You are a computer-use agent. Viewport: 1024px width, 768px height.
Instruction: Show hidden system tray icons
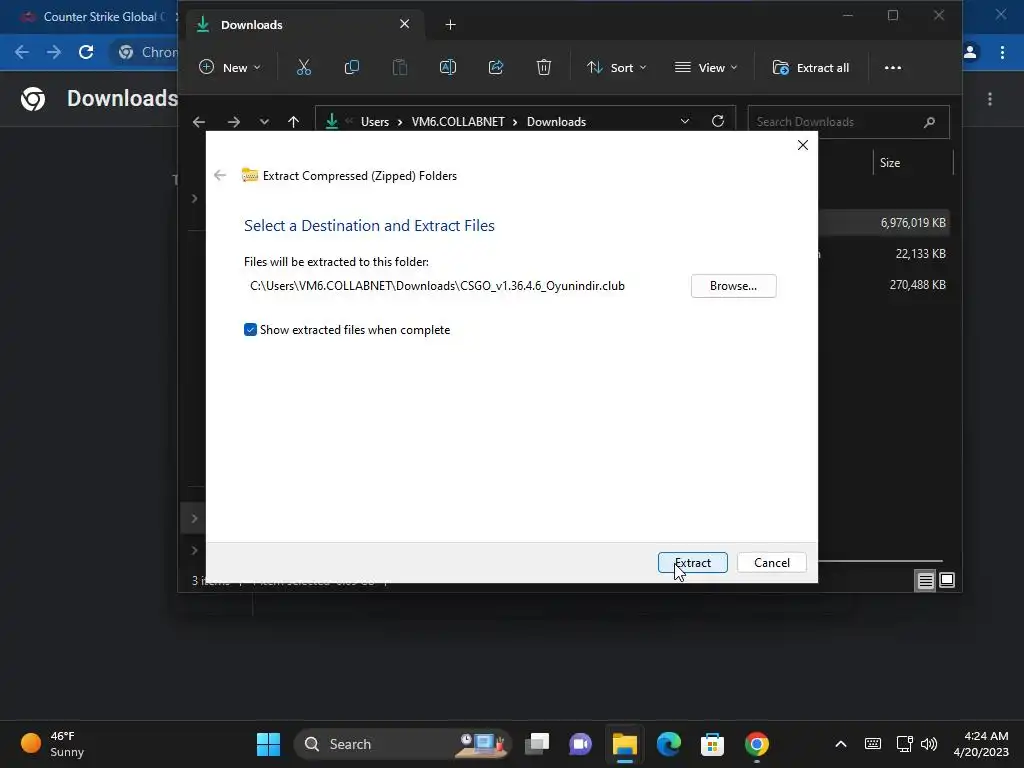point(840,744)
